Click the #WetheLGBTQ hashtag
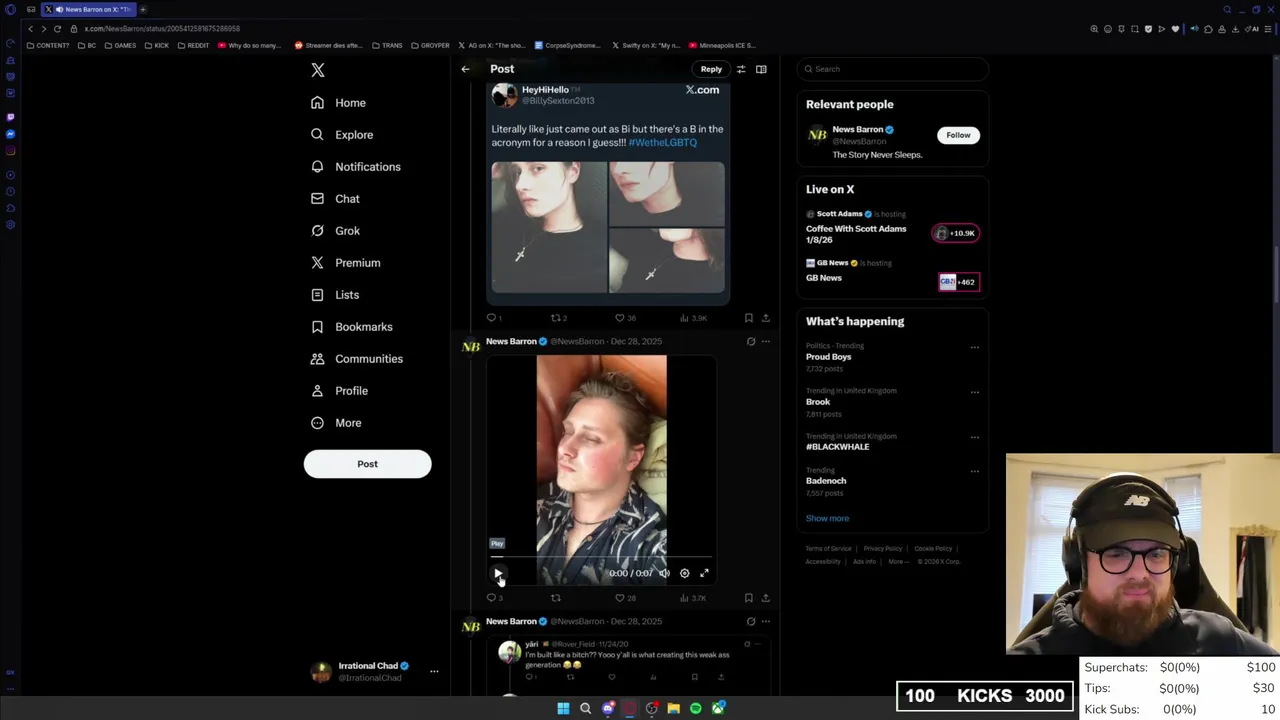1280x720 pixels. (663, 143)
